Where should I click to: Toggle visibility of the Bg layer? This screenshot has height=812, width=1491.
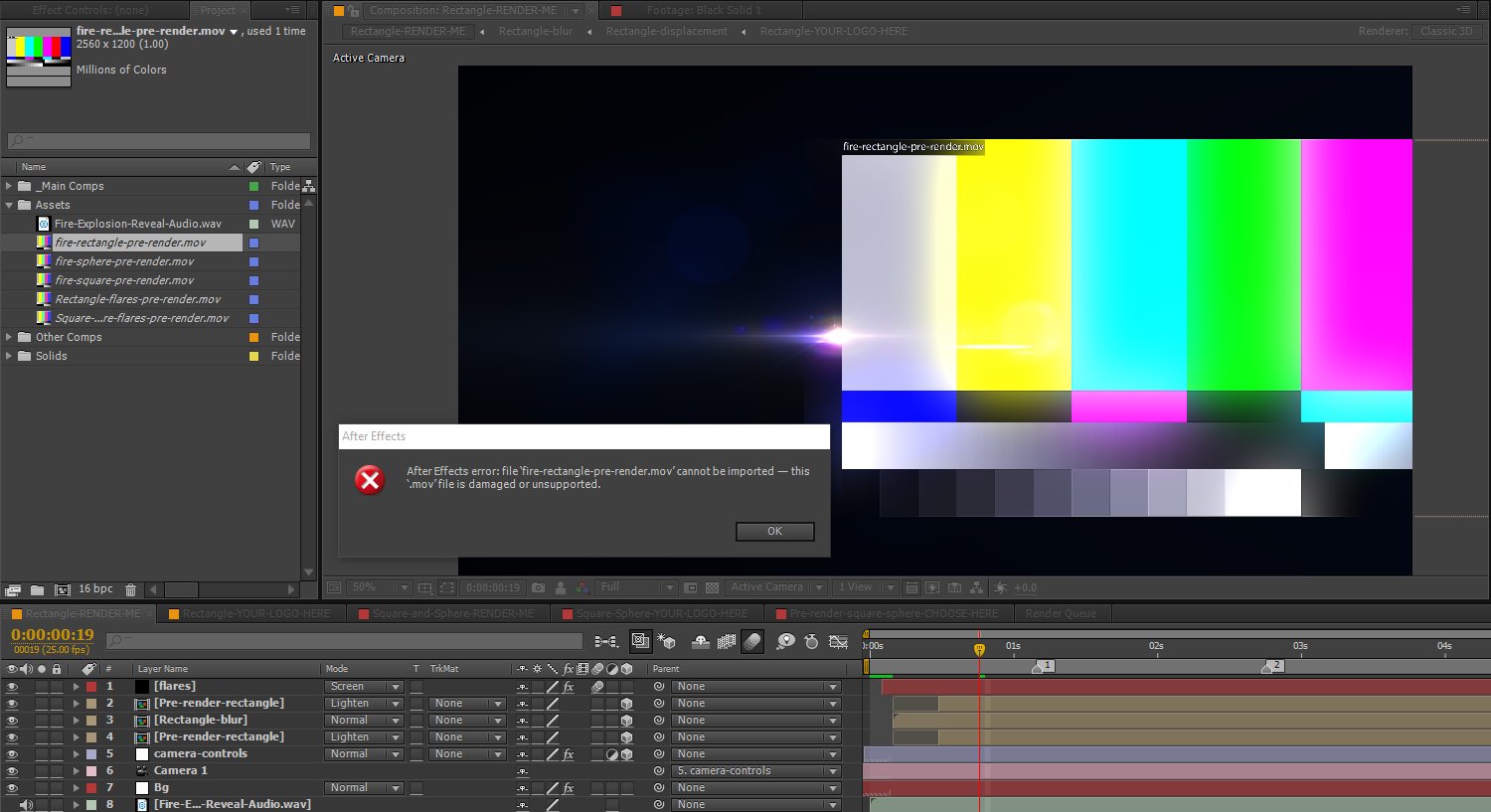[x=12, y=788]
